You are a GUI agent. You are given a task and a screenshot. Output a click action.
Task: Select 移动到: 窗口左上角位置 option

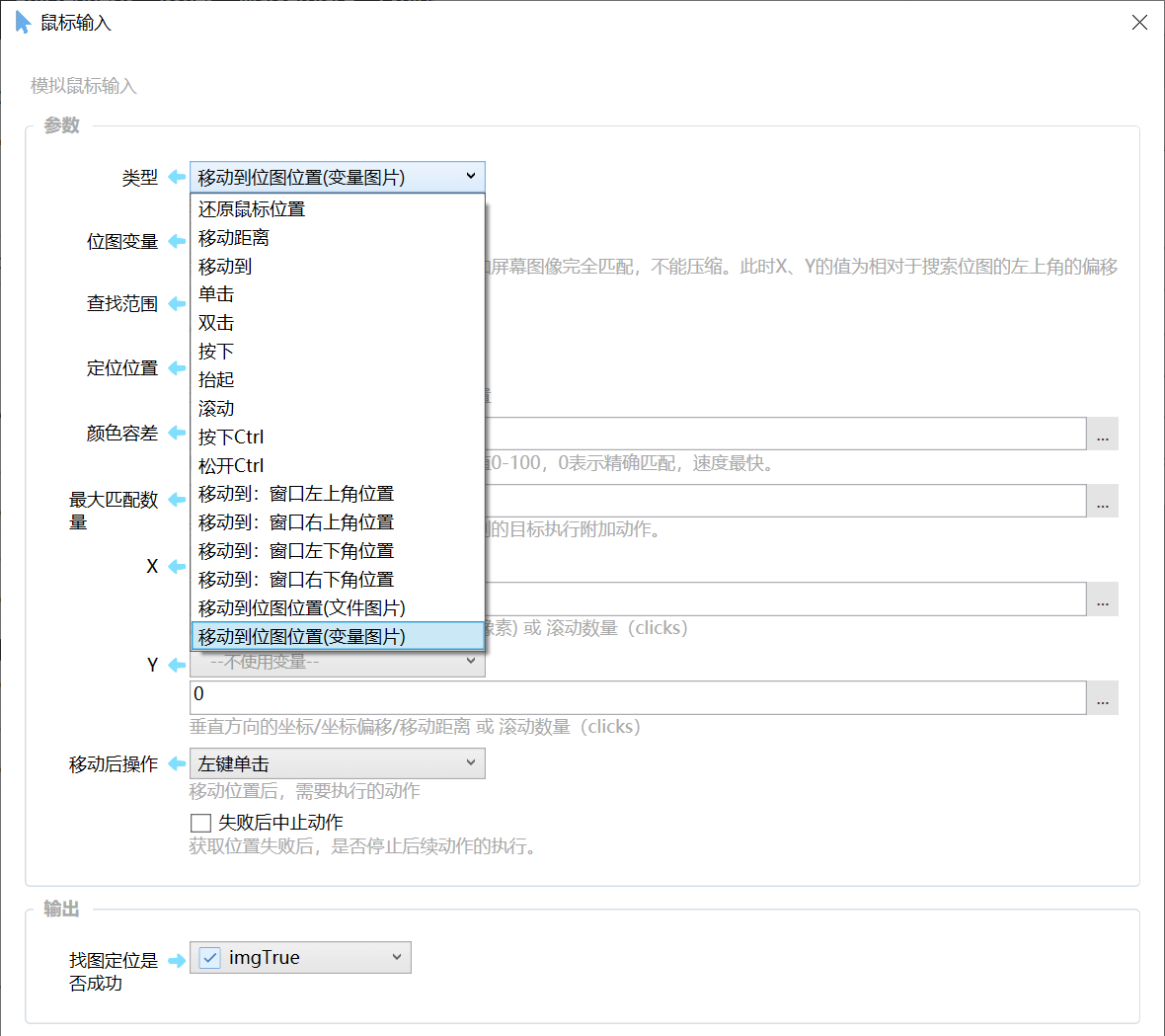(338, 494)
